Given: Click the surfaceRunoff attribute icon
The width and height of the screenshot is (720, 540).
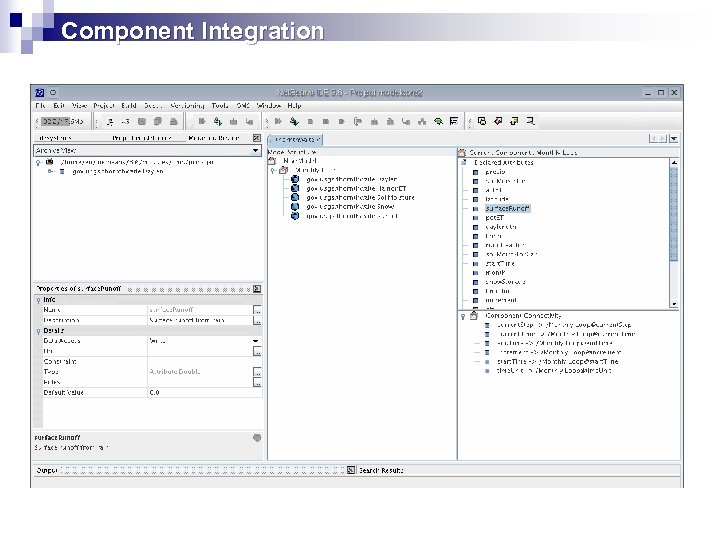Looking at the screenshot, I should tap(476, 209).
